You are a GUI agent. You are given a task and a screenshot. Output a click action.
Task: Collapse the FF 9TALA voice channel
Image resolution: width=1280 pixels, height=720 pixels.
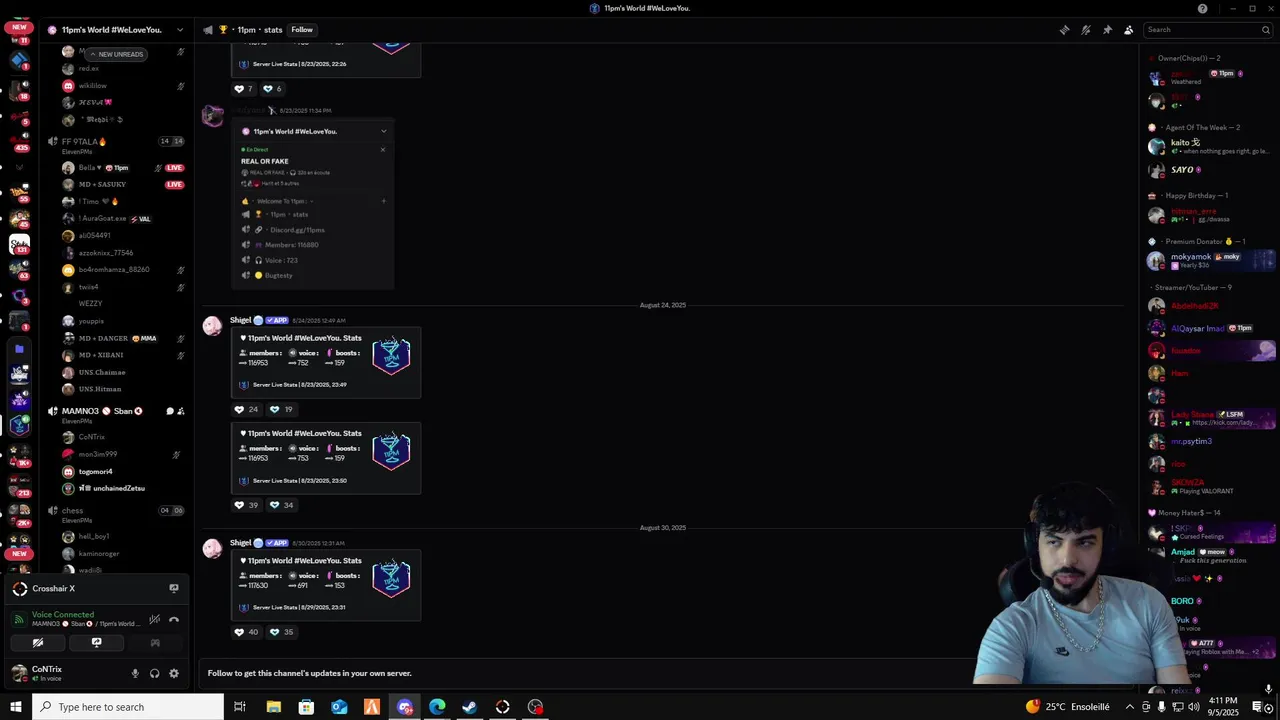pos(84,142)
